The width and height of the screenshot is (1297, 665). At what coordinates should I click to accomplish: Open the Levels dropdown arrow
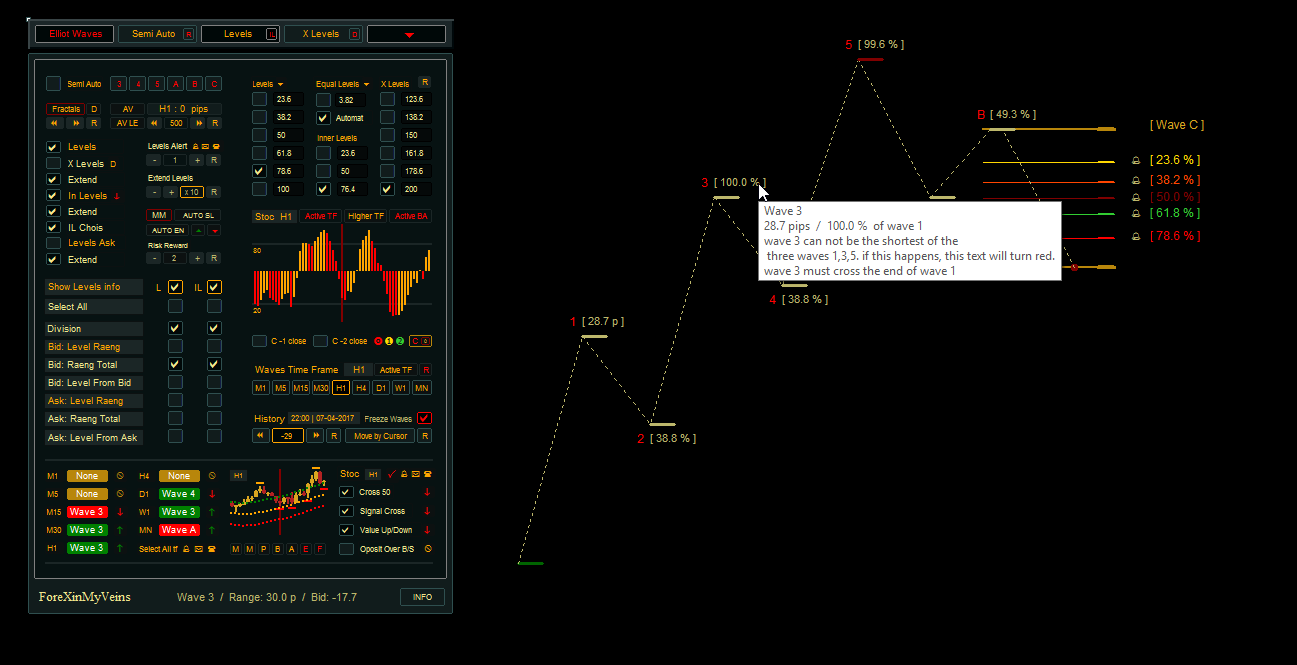[x=281, y=84]
